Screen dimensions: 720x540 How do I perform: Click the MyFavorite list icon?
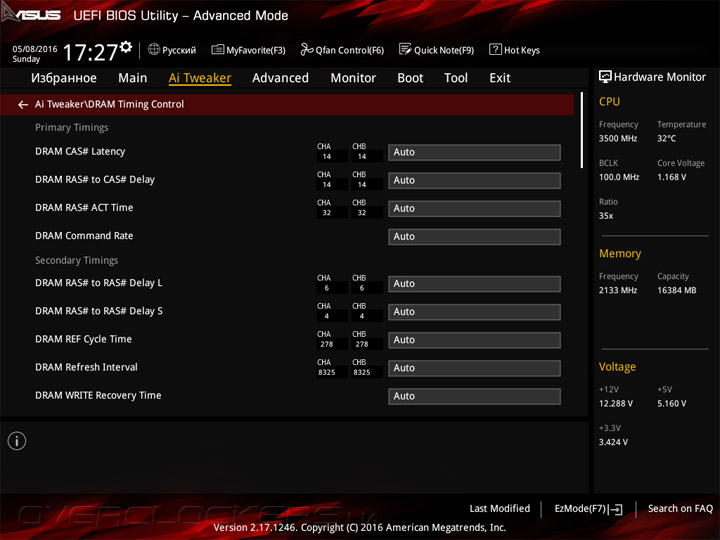(218, 50)
